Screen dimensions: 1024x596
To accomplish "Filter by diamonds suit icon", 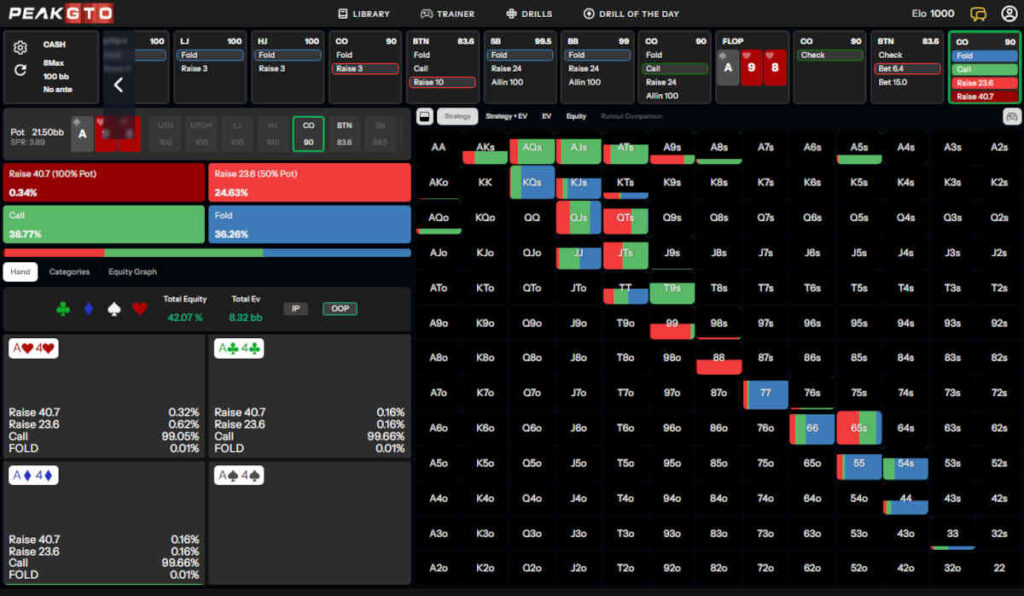I will (x=89, y=309).
